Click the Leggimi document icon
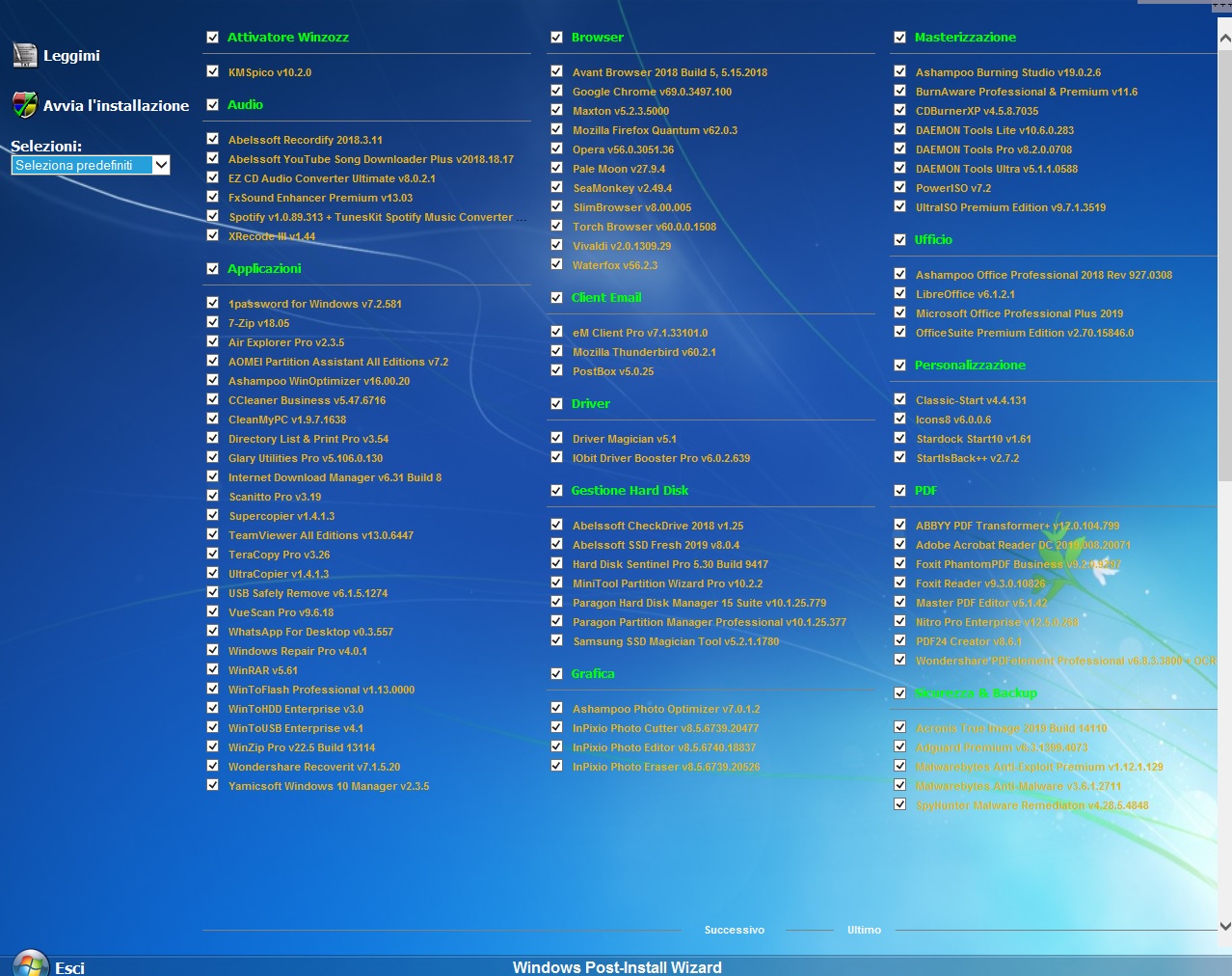This screenshot has height=976, width=1232. (24, 56)
